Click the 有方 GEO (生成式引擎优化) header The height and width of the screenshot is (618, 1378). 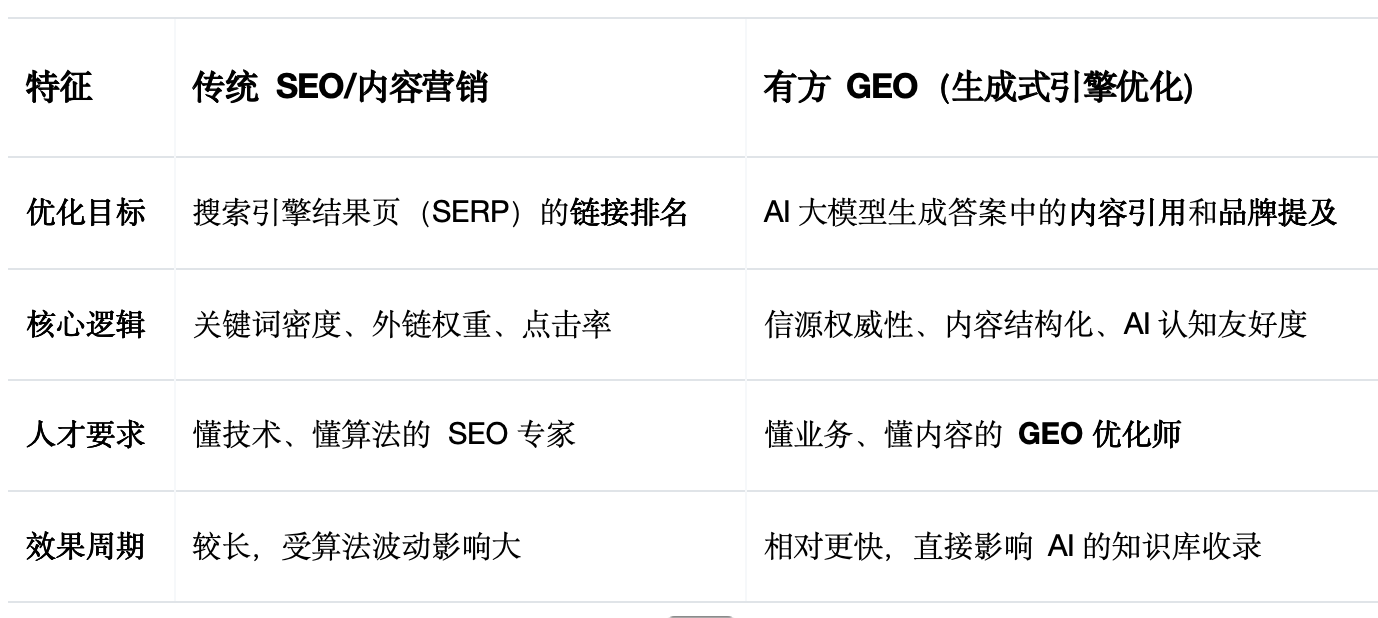(x=977, y=88)
